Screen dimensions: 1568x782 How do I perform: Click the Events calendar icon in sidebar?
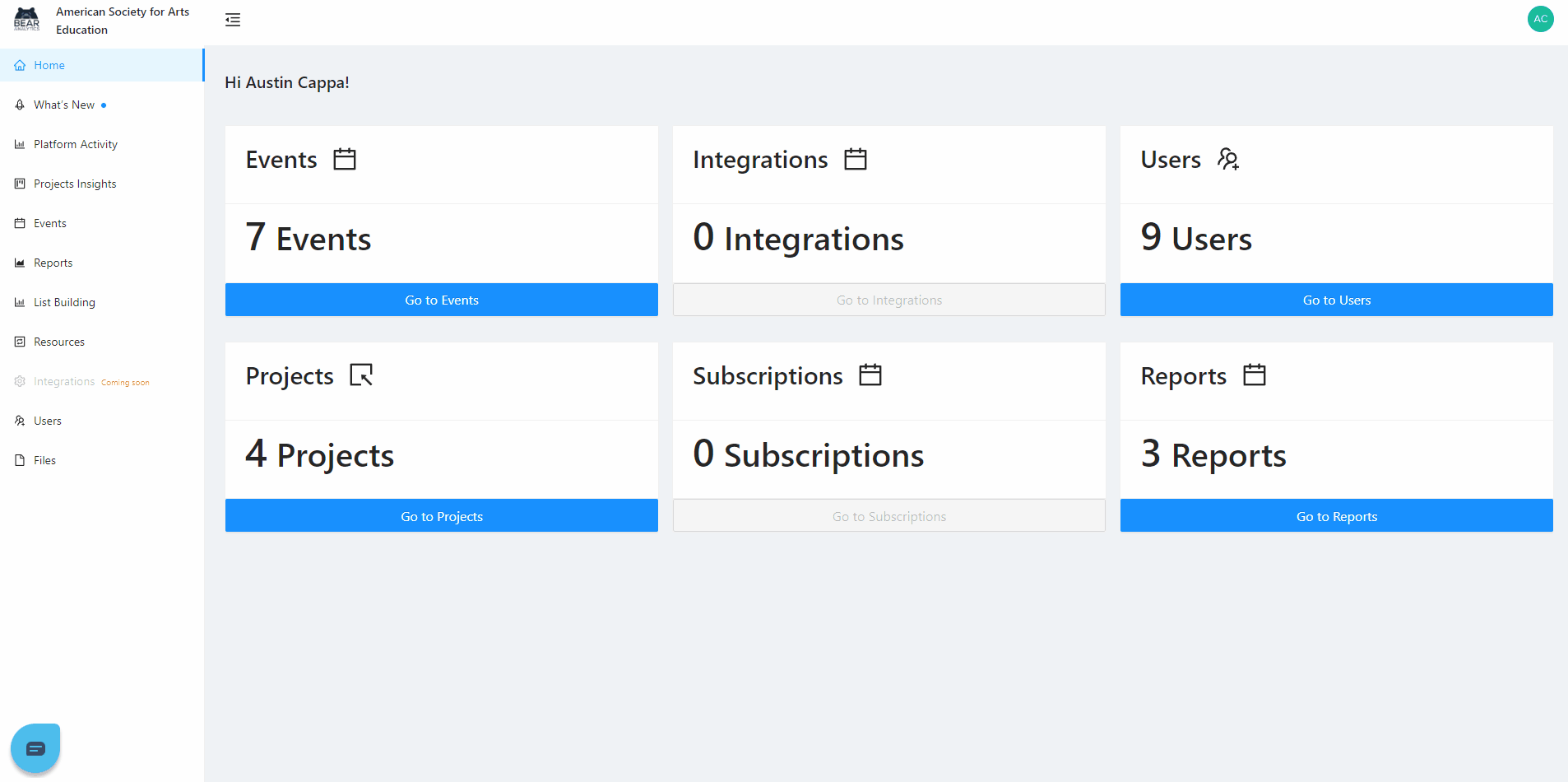coord(20,224)
